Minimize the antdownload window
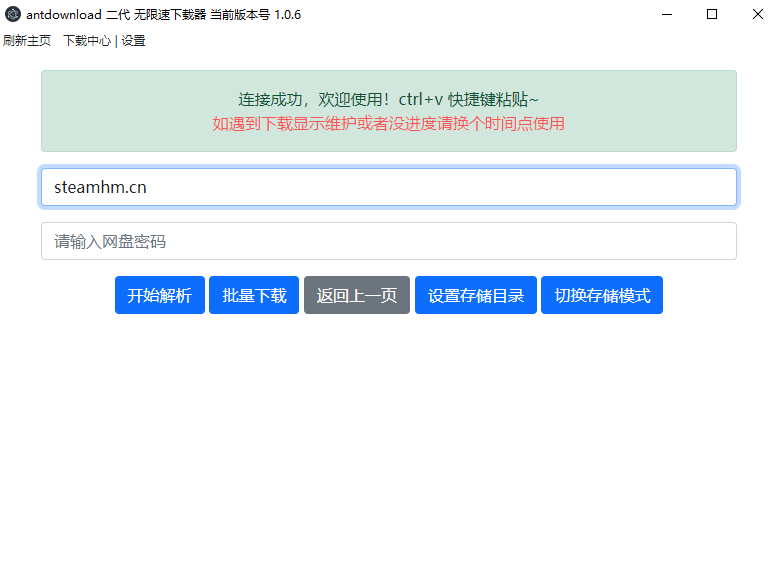 [666, 14]
